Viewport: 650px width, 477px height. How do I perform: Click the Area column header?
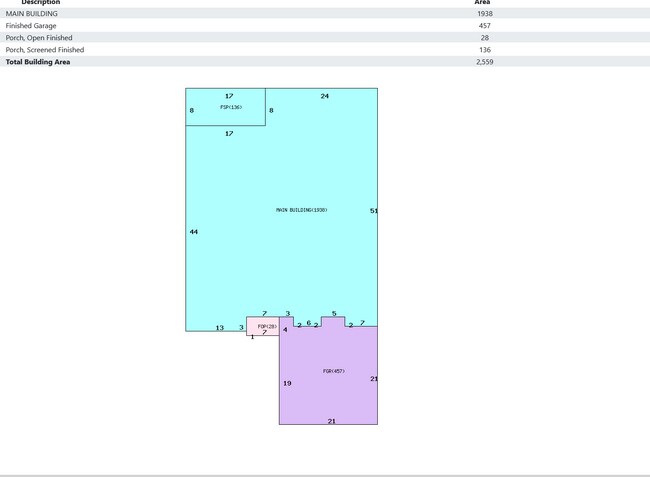(482, 2)
